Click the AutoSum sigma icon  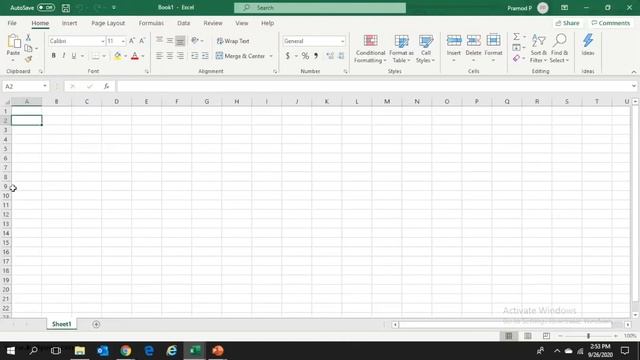click(516, 37)
